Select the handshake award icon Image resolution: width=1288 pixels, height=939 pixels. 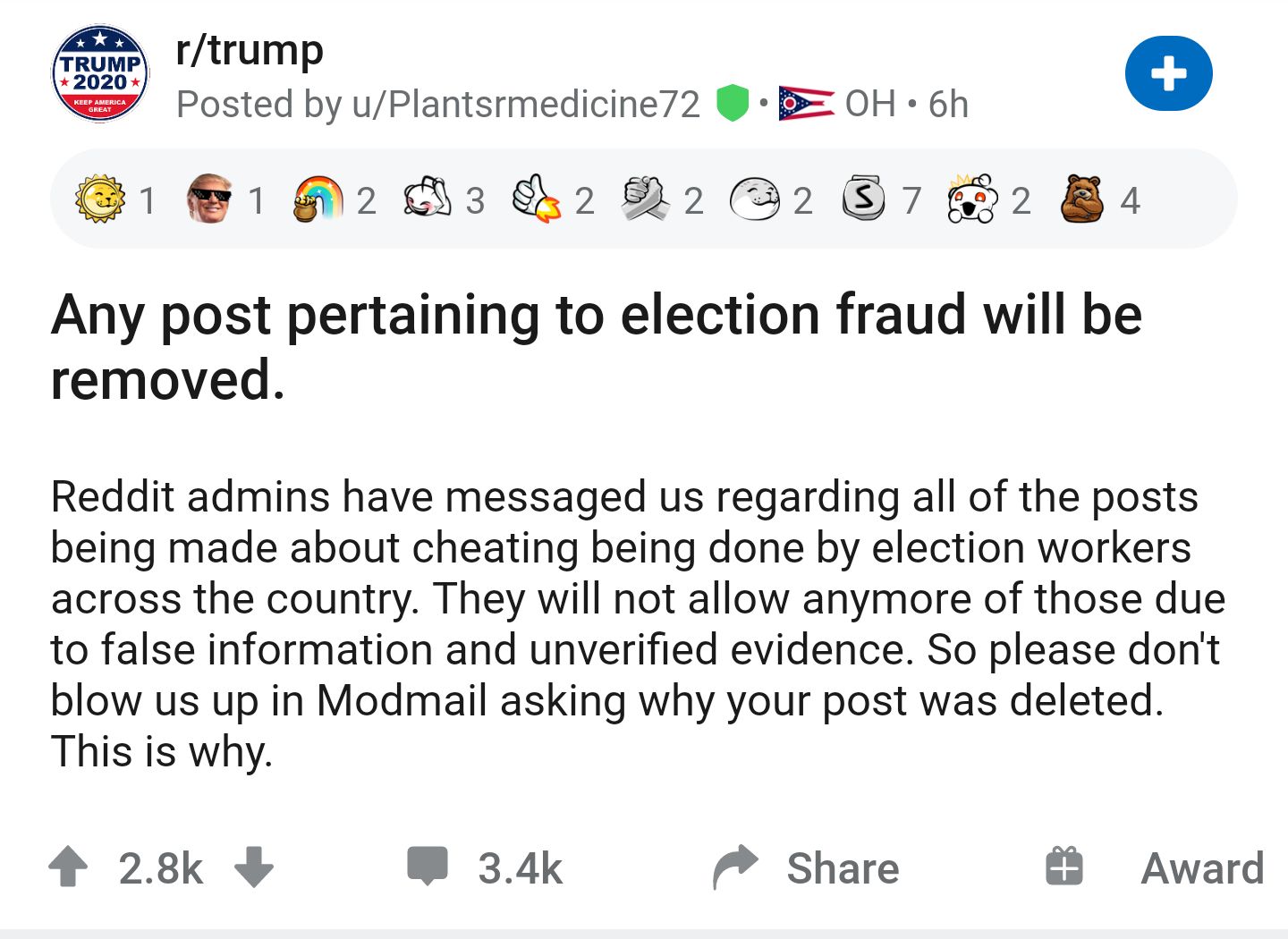point(646,197)
